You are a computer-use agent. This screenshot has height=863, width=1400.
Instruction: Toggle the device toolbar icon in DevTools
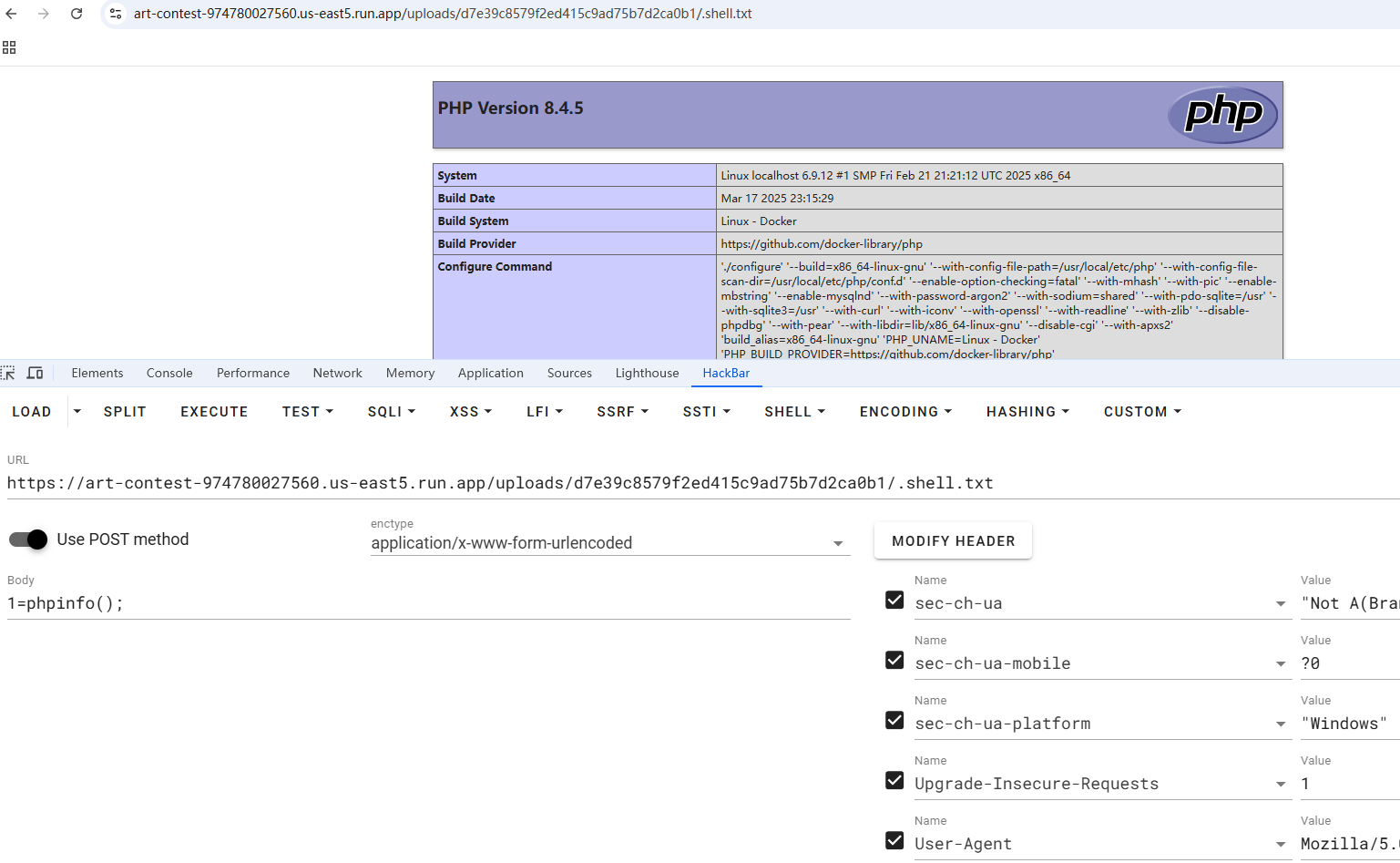[36, 373]
